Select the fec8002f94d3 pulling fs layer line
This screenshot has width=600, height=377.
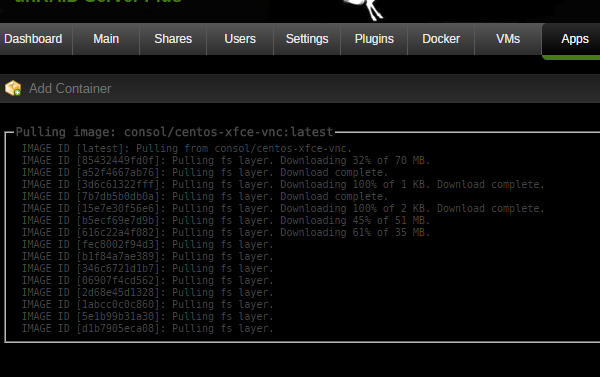(148, 245)
